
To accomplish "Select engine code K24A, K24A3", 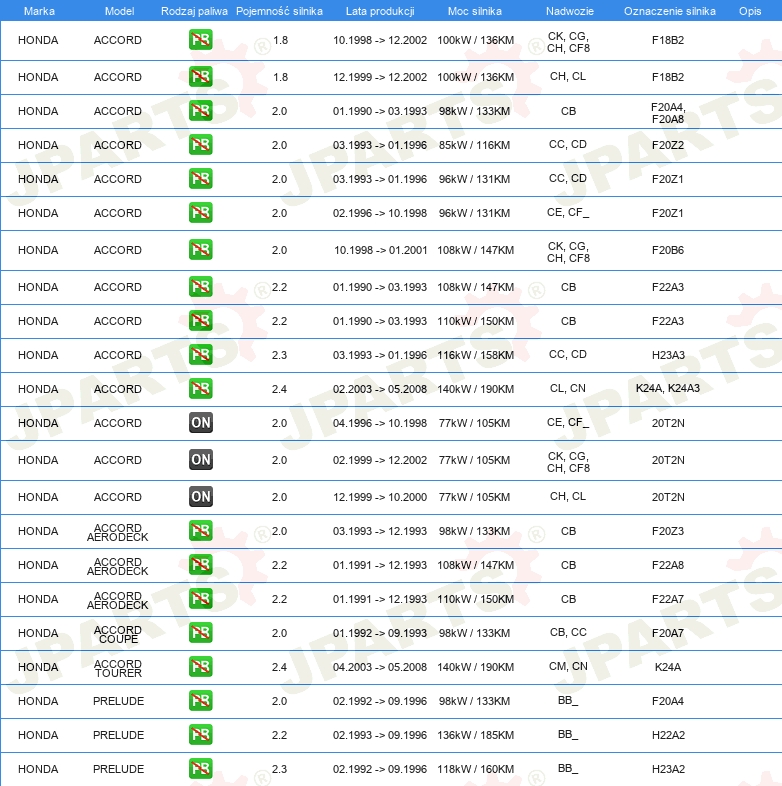I will coord(668,388).
